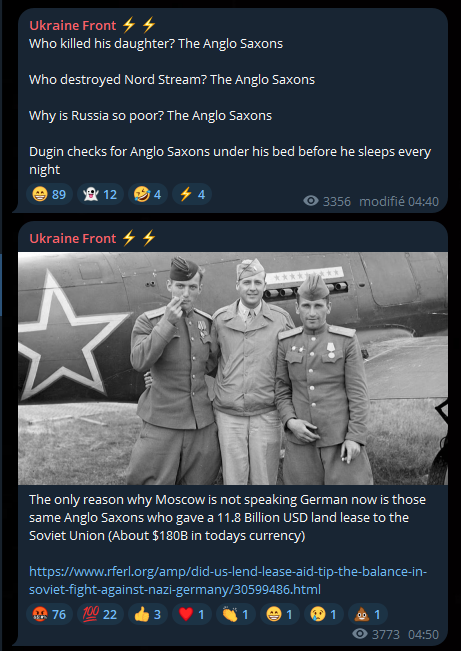Click grinning reaction on second post

(x=280, y=614)
